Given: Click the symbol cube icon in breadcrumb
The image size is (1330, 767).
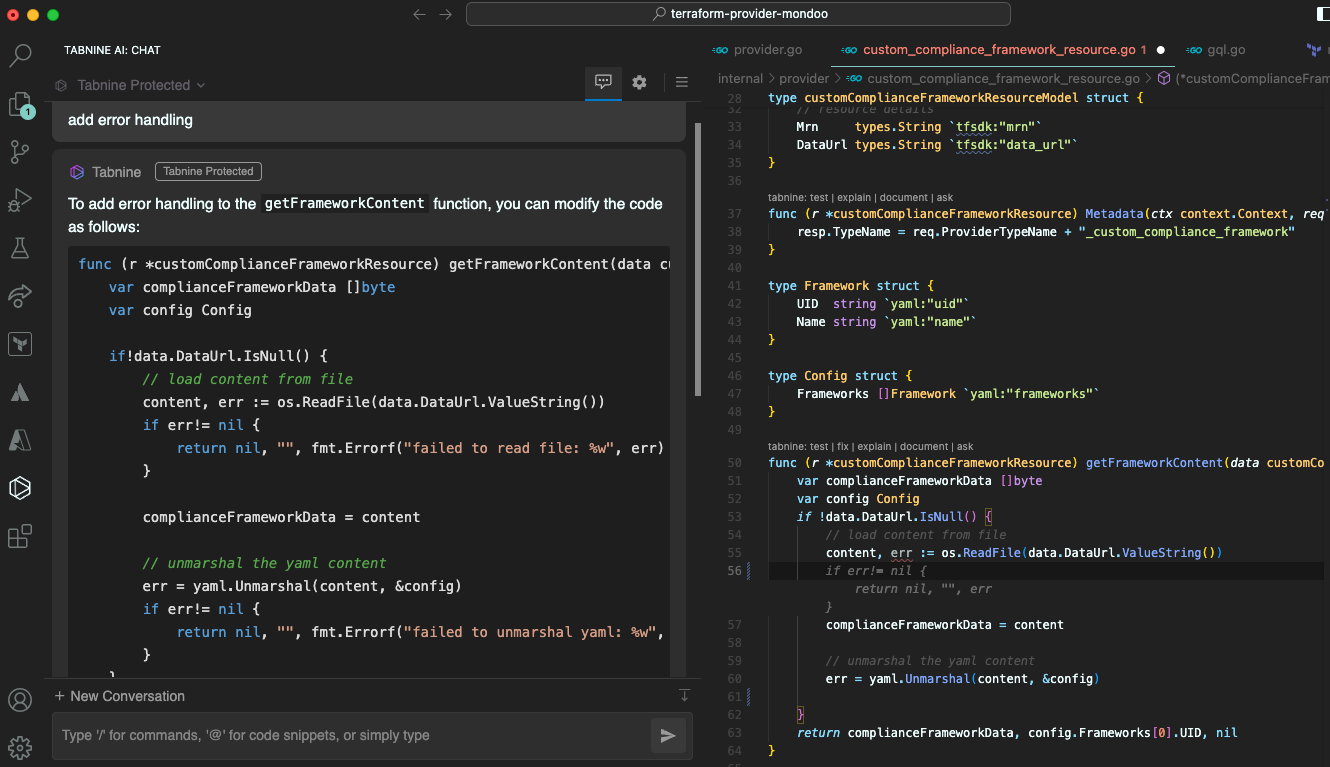Looking at the screenshot, I should (1164, 78).
